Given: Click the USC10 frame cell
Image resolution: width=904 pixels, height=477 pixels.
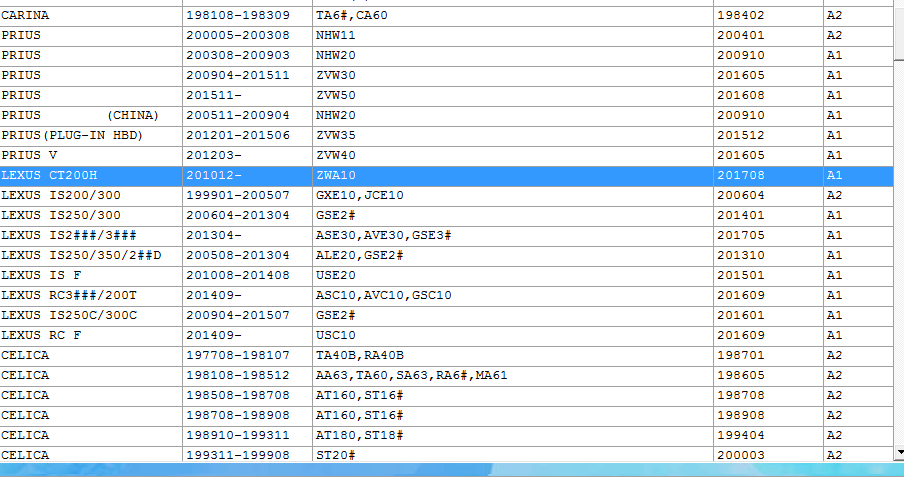Looking at the screenshot, I should (x=513, y=335).
